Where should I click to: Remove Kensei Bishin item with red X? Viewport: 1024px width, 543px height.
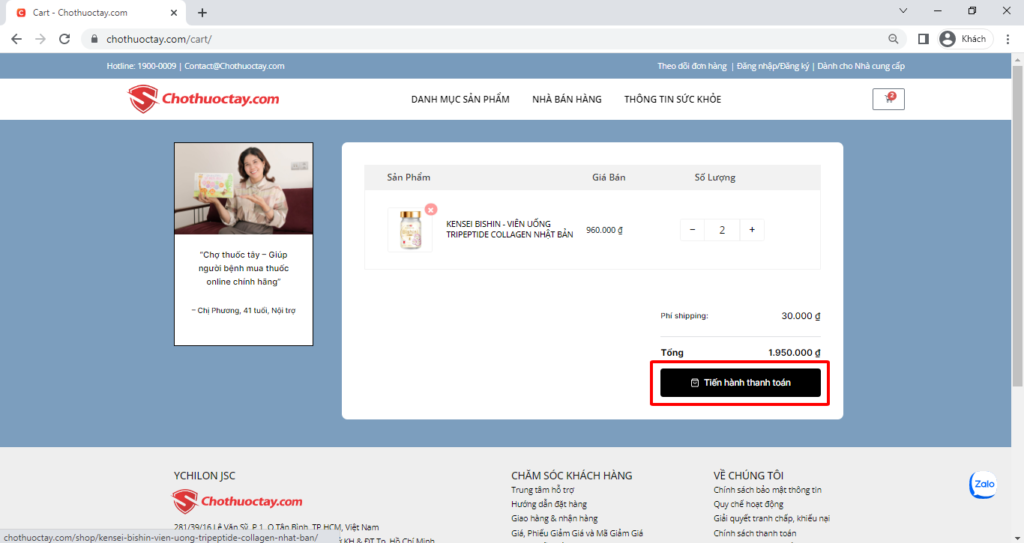pyautogui.click(x=430, y=209)
